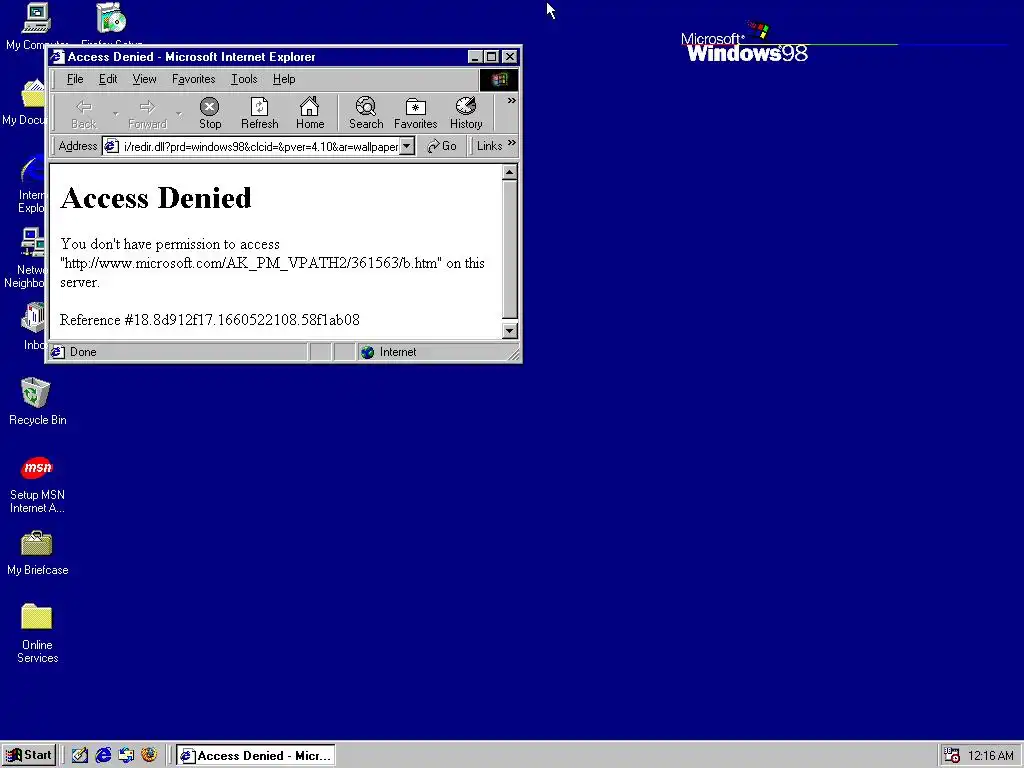Click the Task Scheduler tray icon

click(x=952, y=756)
